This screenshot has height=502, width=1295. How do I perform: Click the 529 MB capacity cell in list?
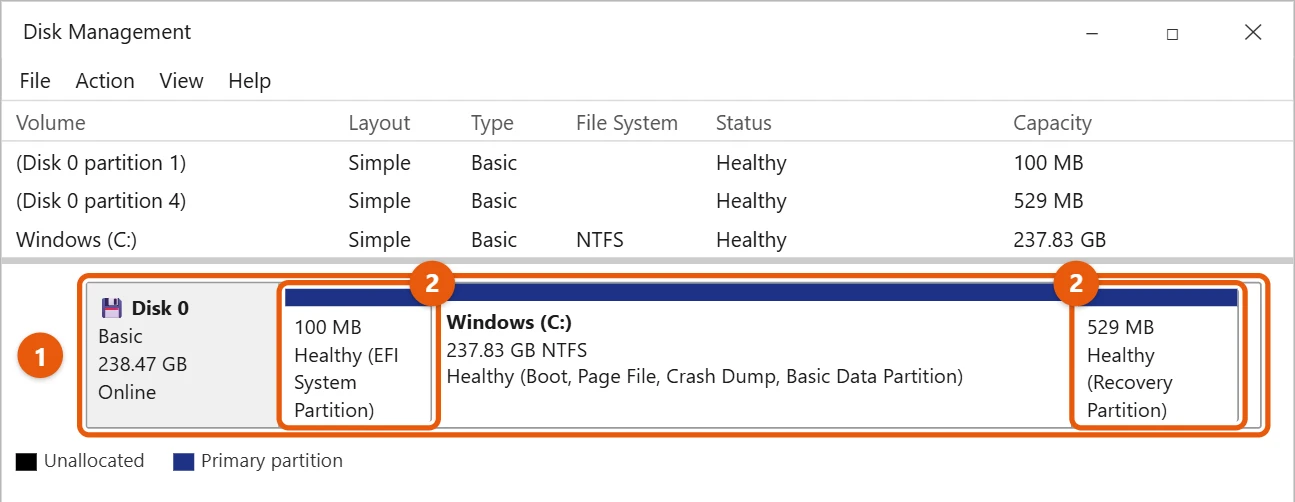(x=1048, y=201)
